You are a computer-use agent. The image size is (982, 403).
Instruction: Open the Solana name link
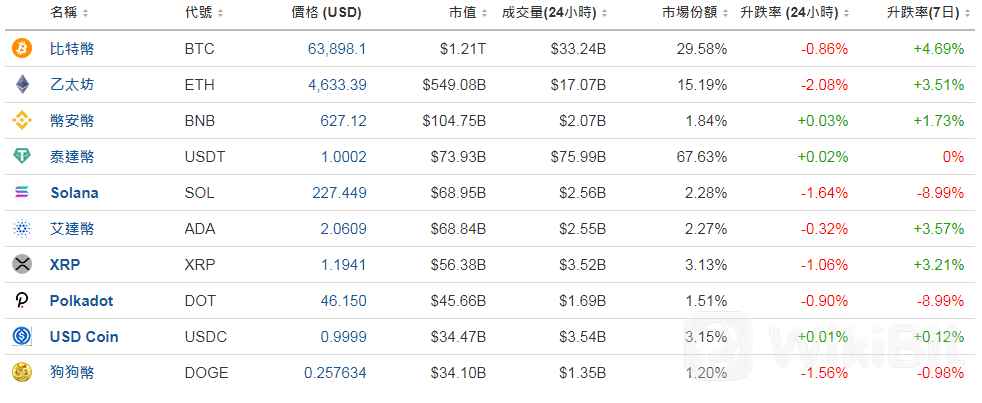(74, 192)
